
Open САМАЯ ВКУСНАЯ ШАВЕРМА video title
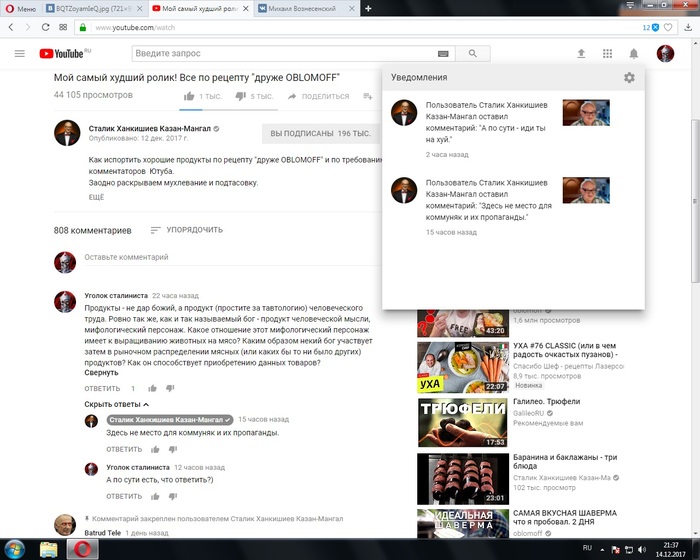[565, 517]
